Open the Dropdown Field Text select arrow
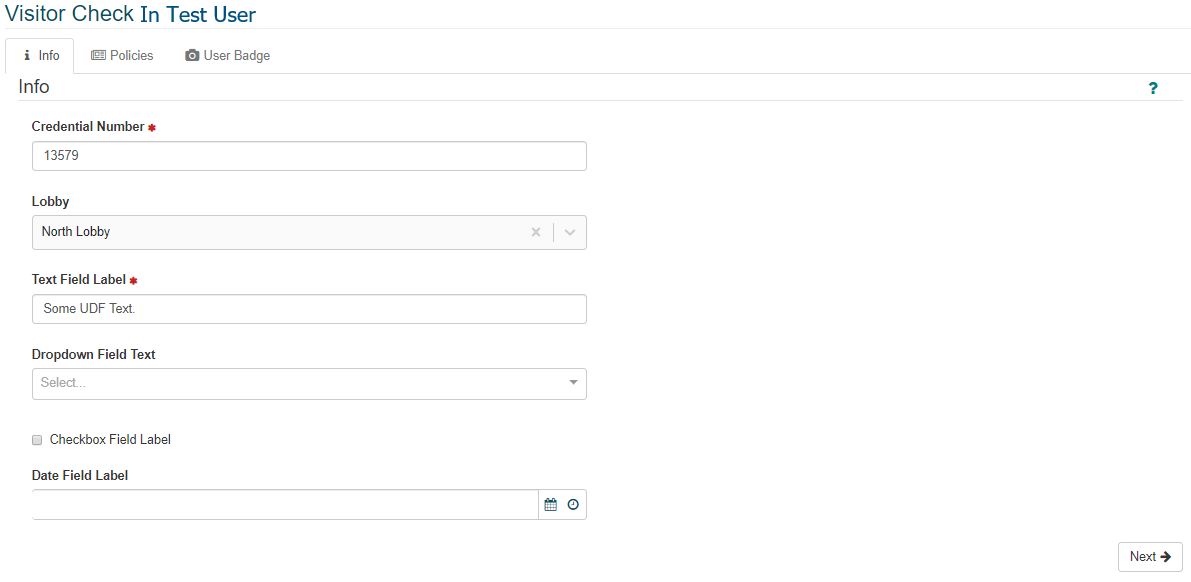Screen dimensions: 1191x582 point(573,382)
